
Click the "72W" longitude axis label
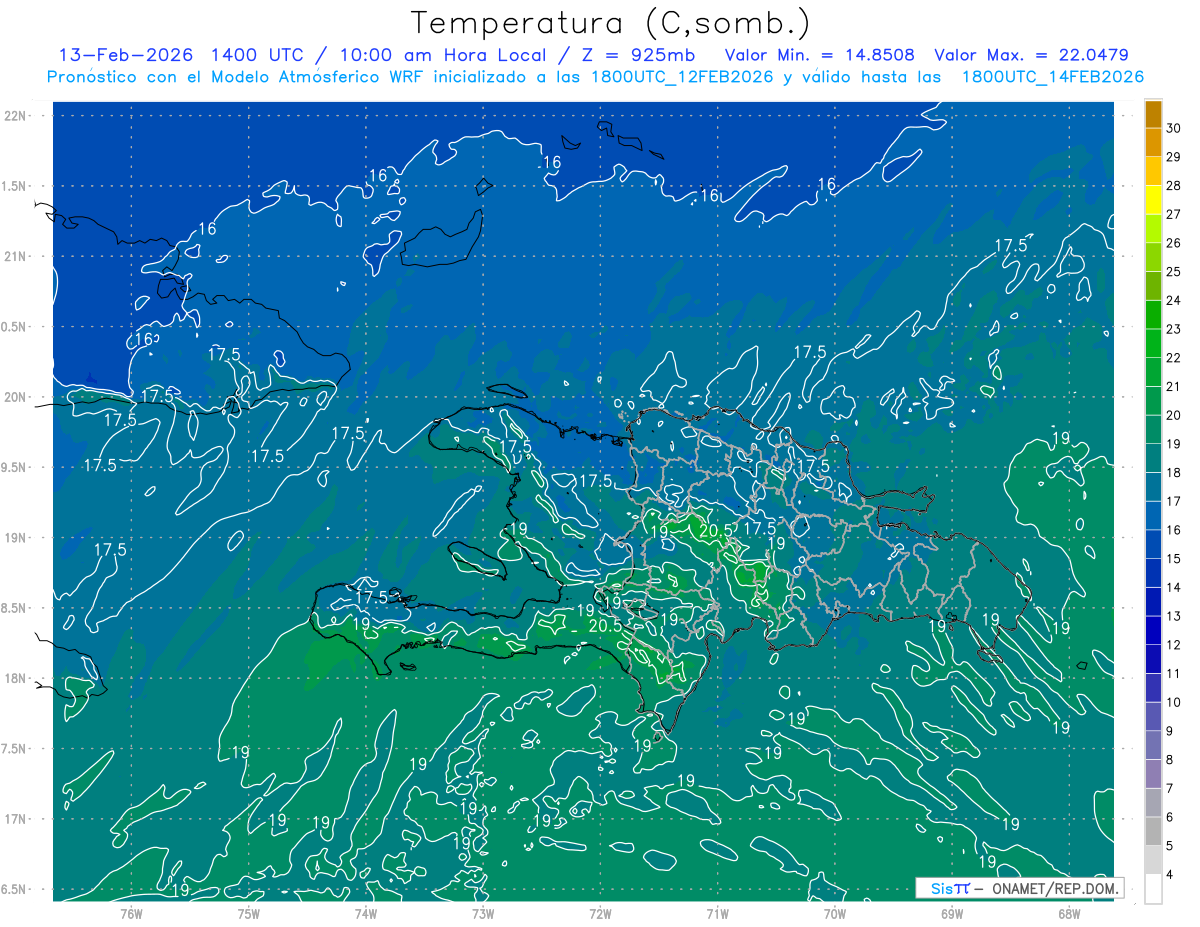(600, 913)
